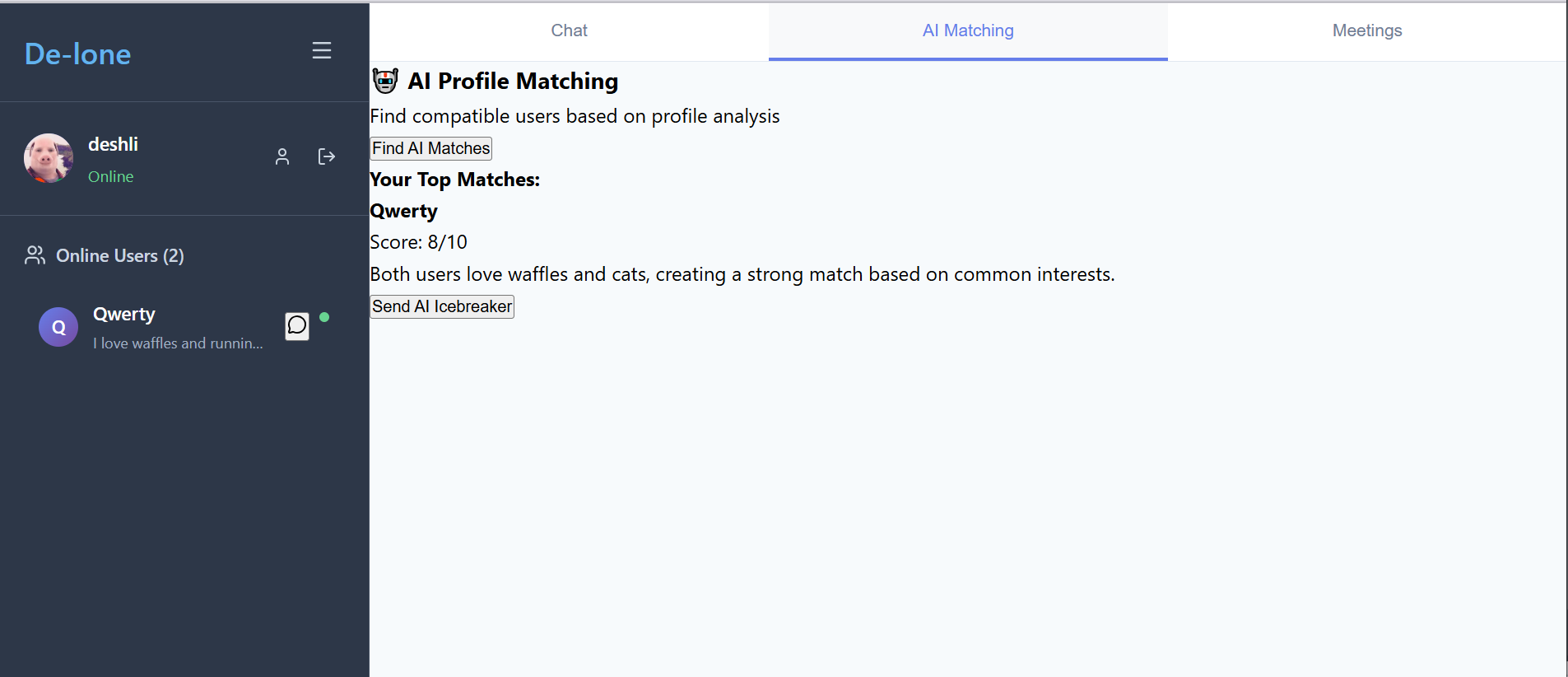
Task: Open the hamburger menu in sidebar
Action: tap(322, 51)
